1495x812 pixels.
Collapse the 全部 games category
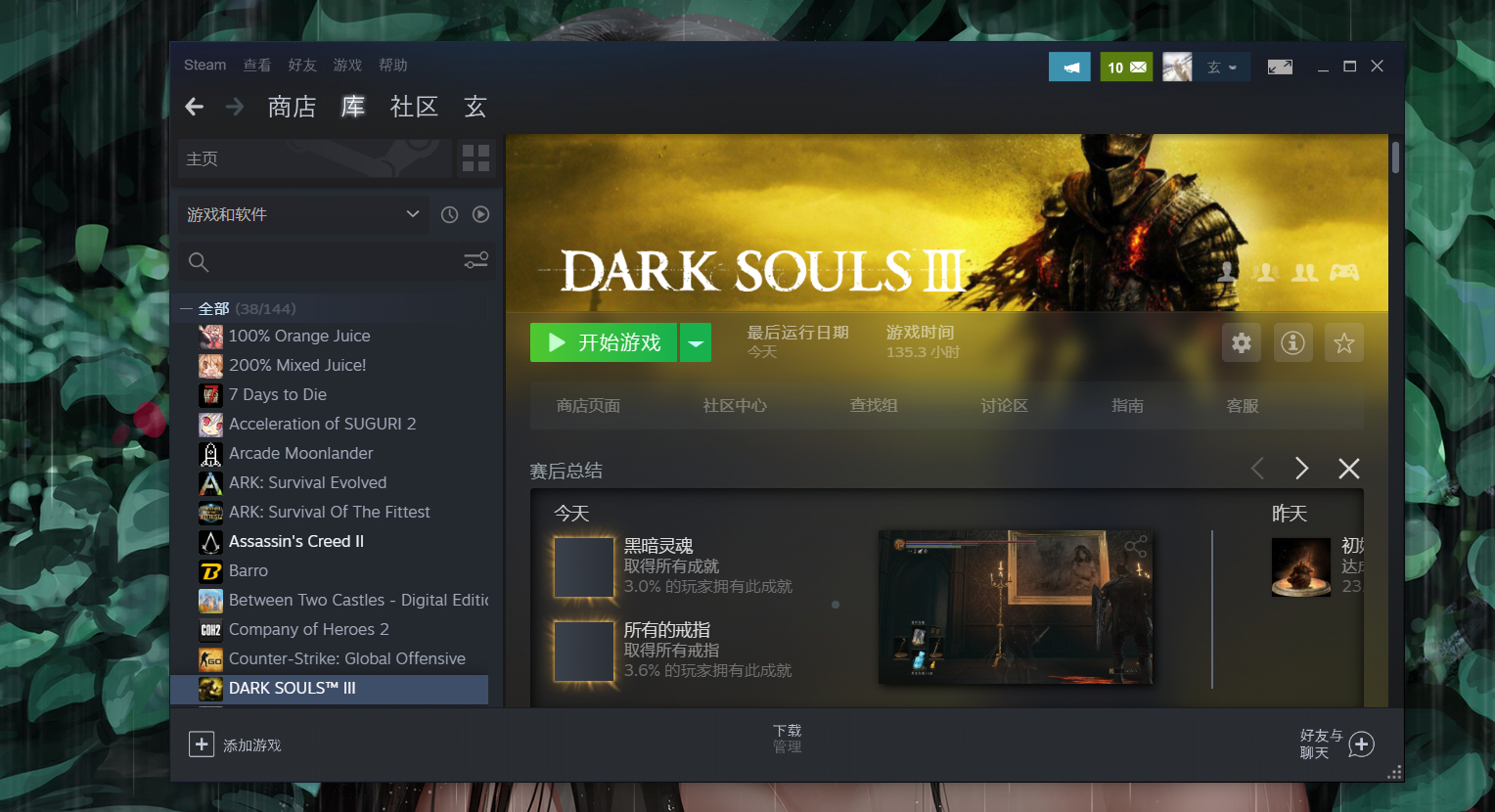point(186,308)
